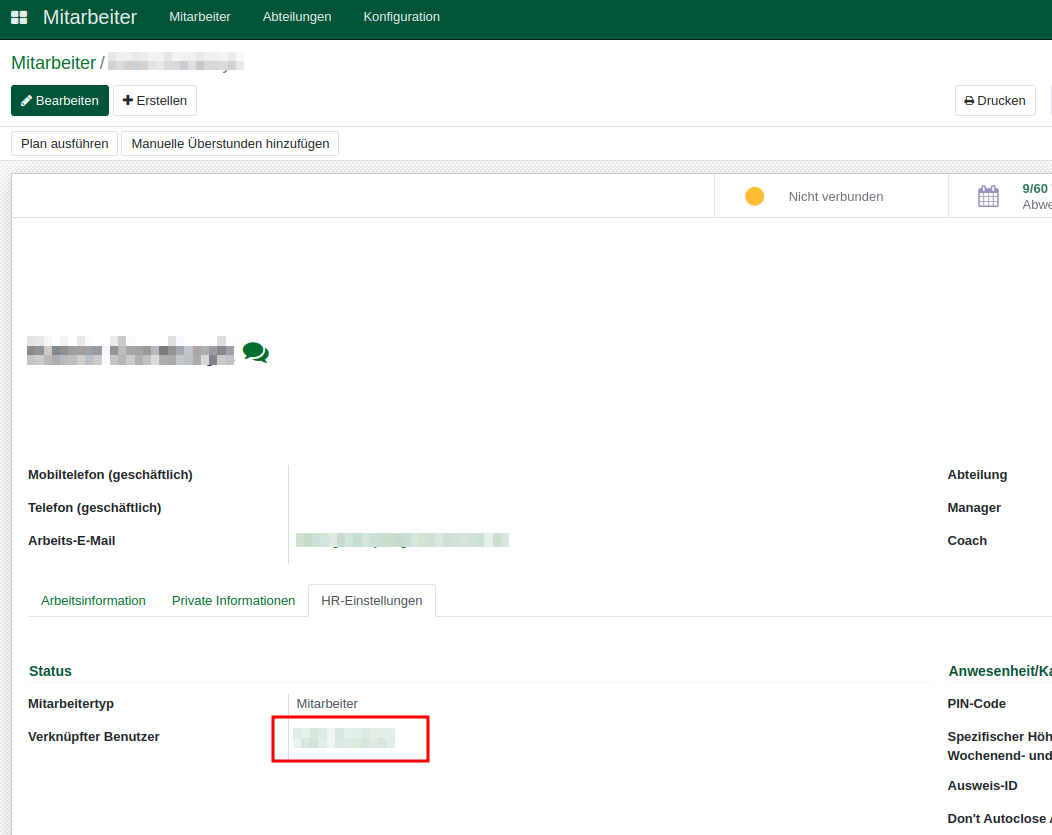This screenshot has width=1052, height=835.
Task: Click the Nicht verbunden status button
Action: click(x=831, y=197)
